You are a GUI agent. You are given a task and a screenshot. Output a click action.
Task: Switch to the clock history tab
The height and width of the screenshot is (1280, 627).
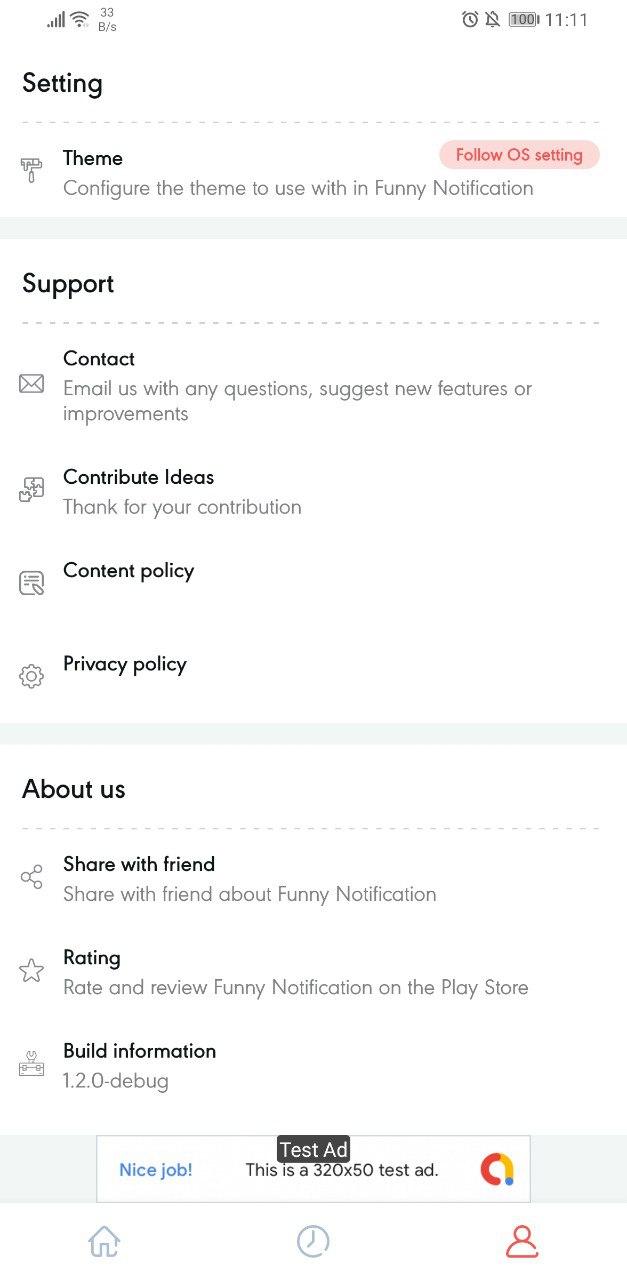pyautogui.click(x=313, y=1242)
